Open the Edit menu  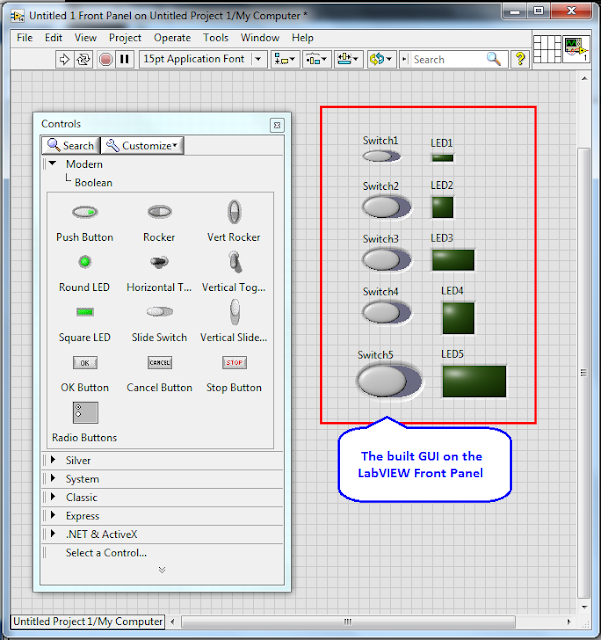point(53,38)
